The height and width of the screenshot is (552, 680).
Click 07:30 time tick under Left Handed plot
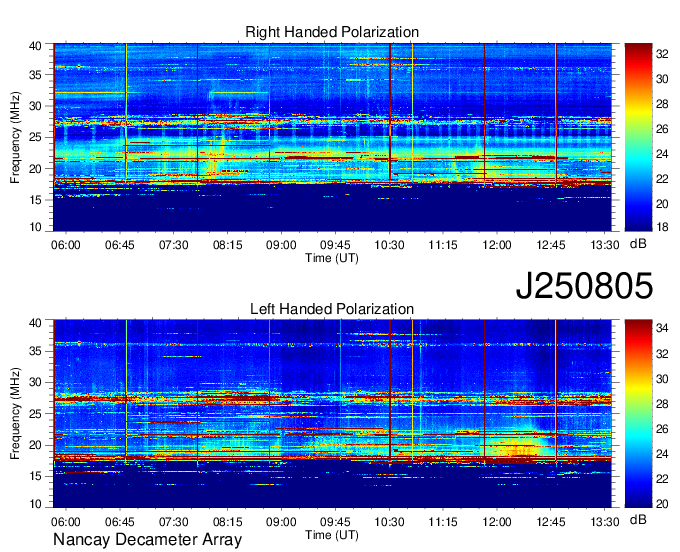pos(173,522)
